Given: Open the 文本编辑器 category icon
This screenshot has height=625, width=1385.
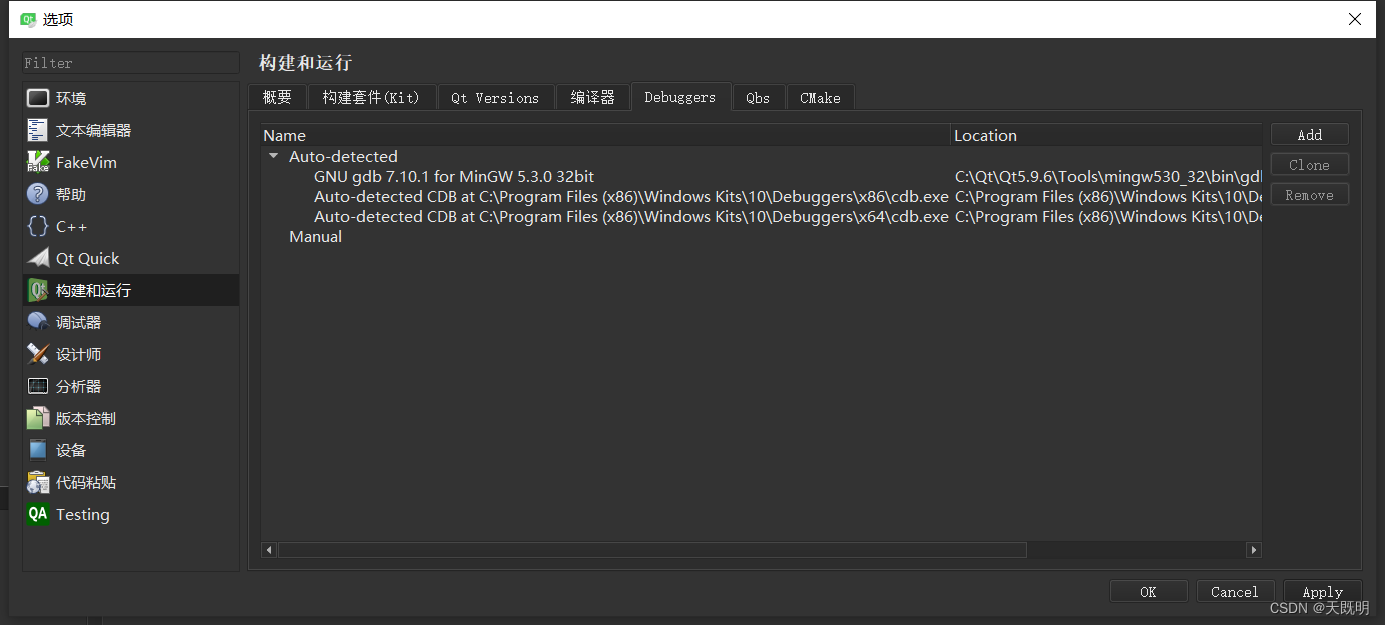Looking at the screenshot, I should [x=38, y=130].
